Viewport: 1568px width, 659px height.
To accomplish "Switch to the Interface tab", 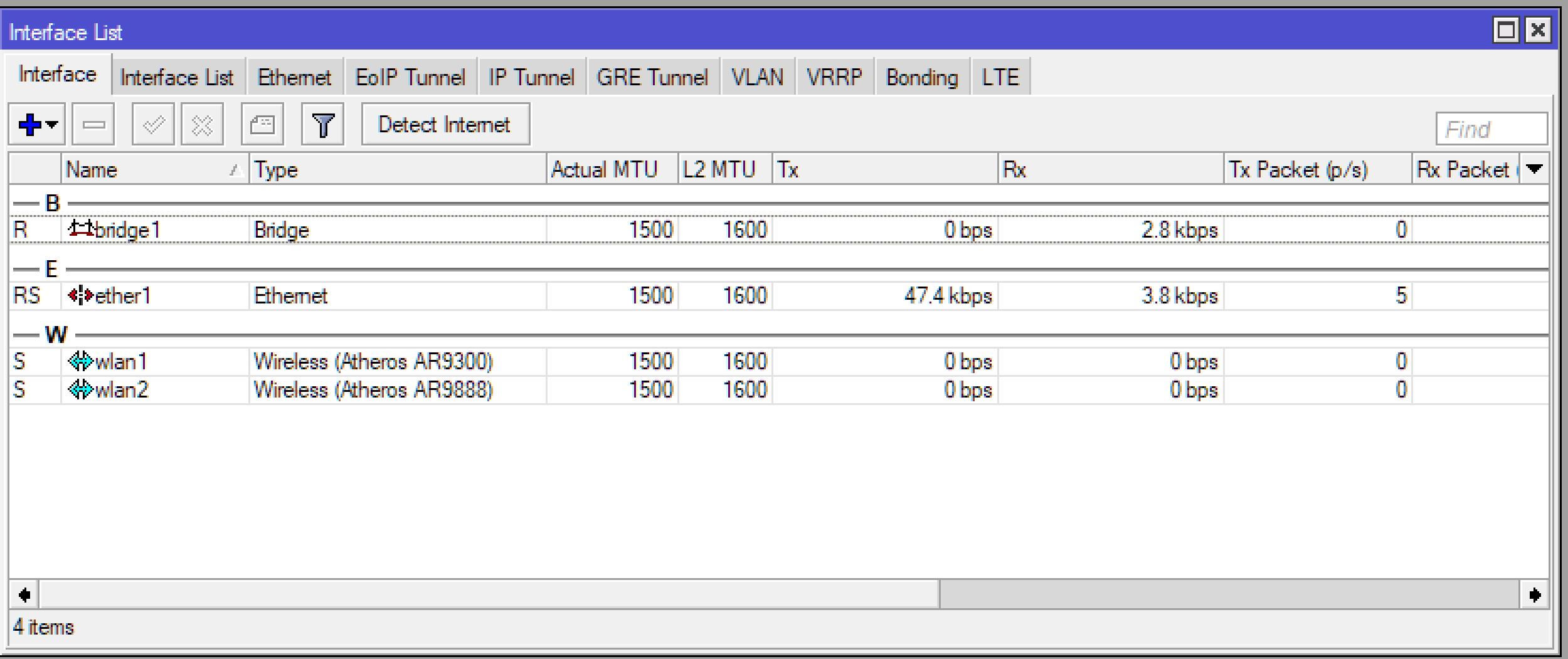I will point(58,75).
